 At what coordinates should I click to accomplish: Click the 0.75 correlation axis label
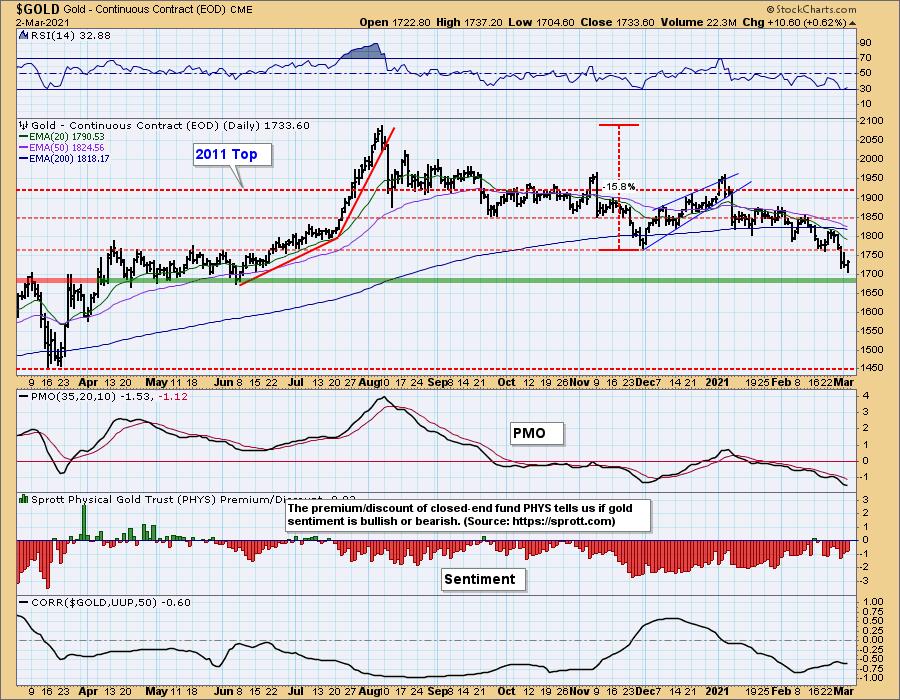(x=874, y=611)
